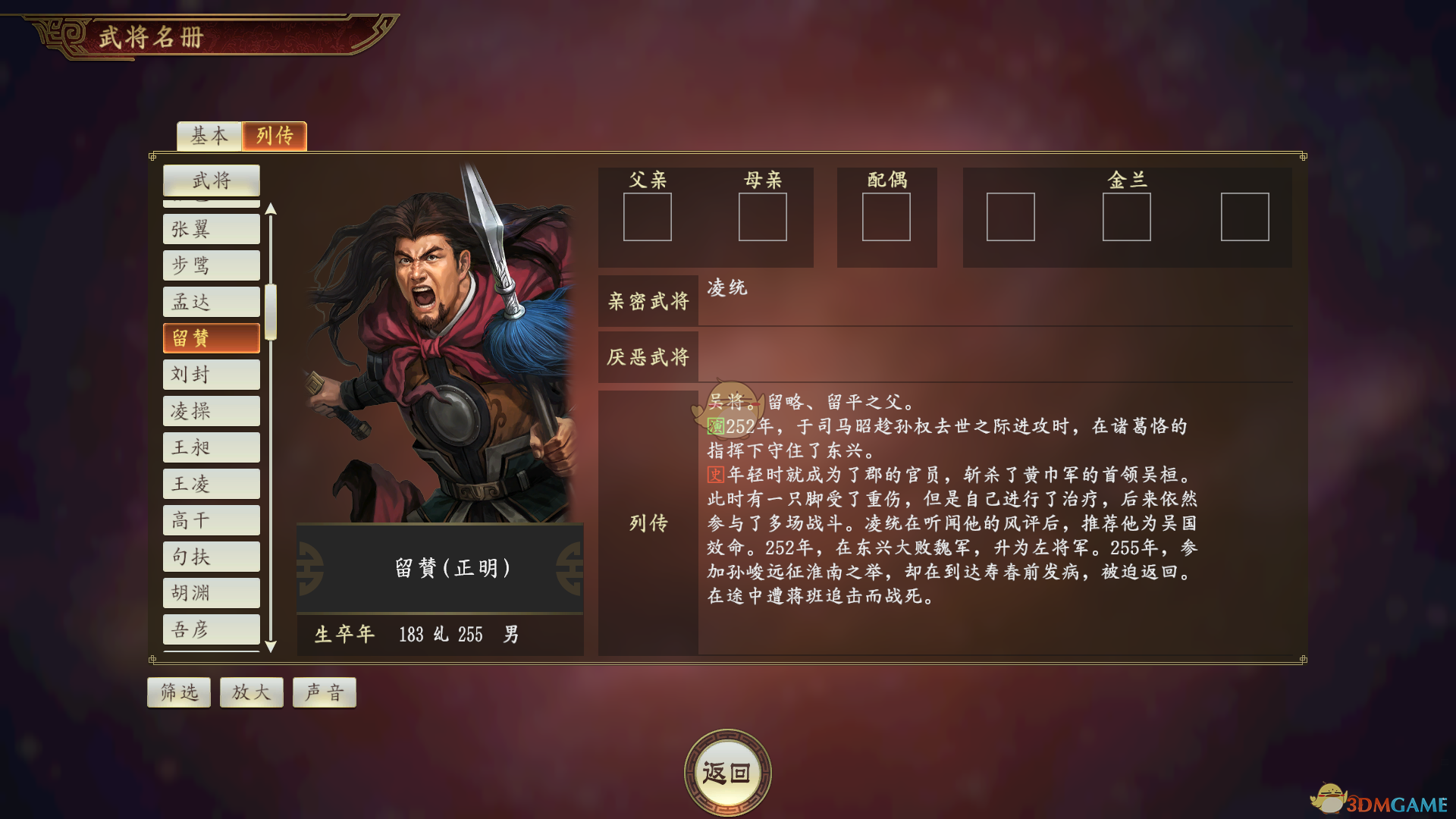
Task: Select officer 张翼 in the list
Action: click(x=212, y=229)
